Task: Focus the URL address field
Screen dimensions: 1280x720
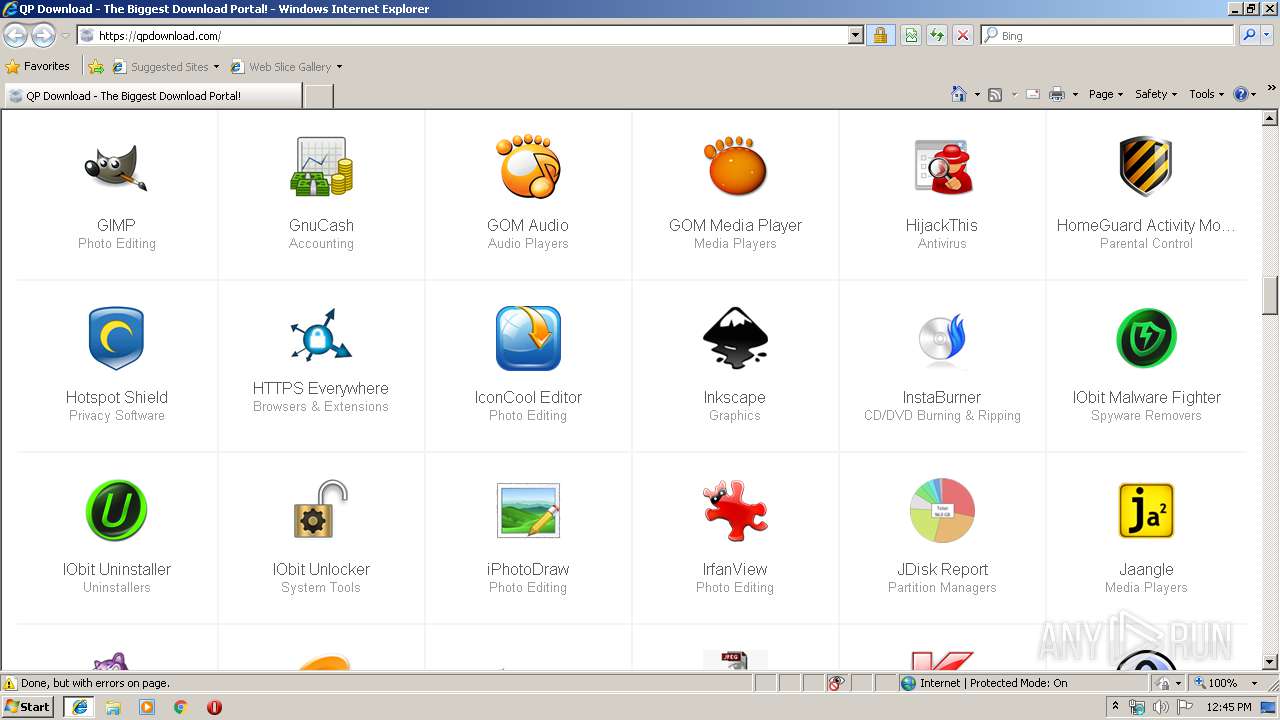Action: (470, 36)
